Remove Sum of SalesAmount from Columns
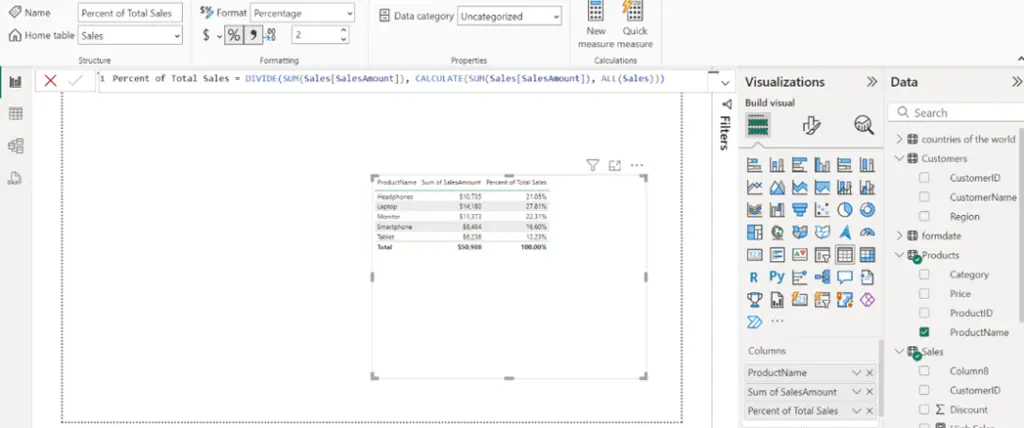1024x428 pixels. (x=869, y=392)
